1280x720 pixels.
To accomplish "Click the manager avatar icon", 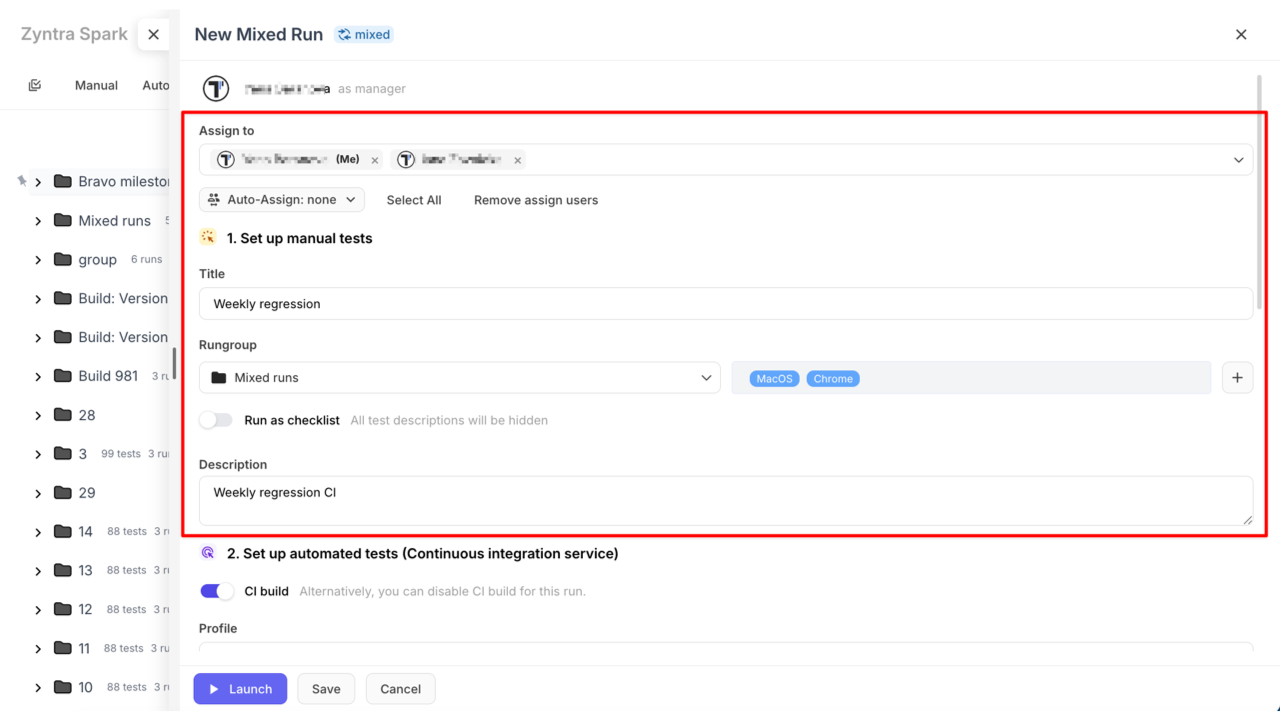I will [216, 89].
